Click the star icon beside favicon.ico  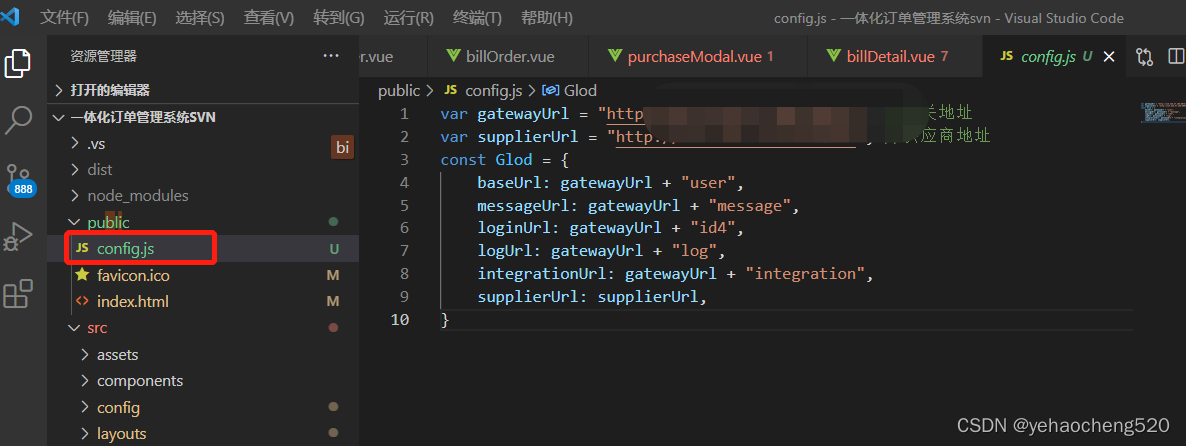82,275
